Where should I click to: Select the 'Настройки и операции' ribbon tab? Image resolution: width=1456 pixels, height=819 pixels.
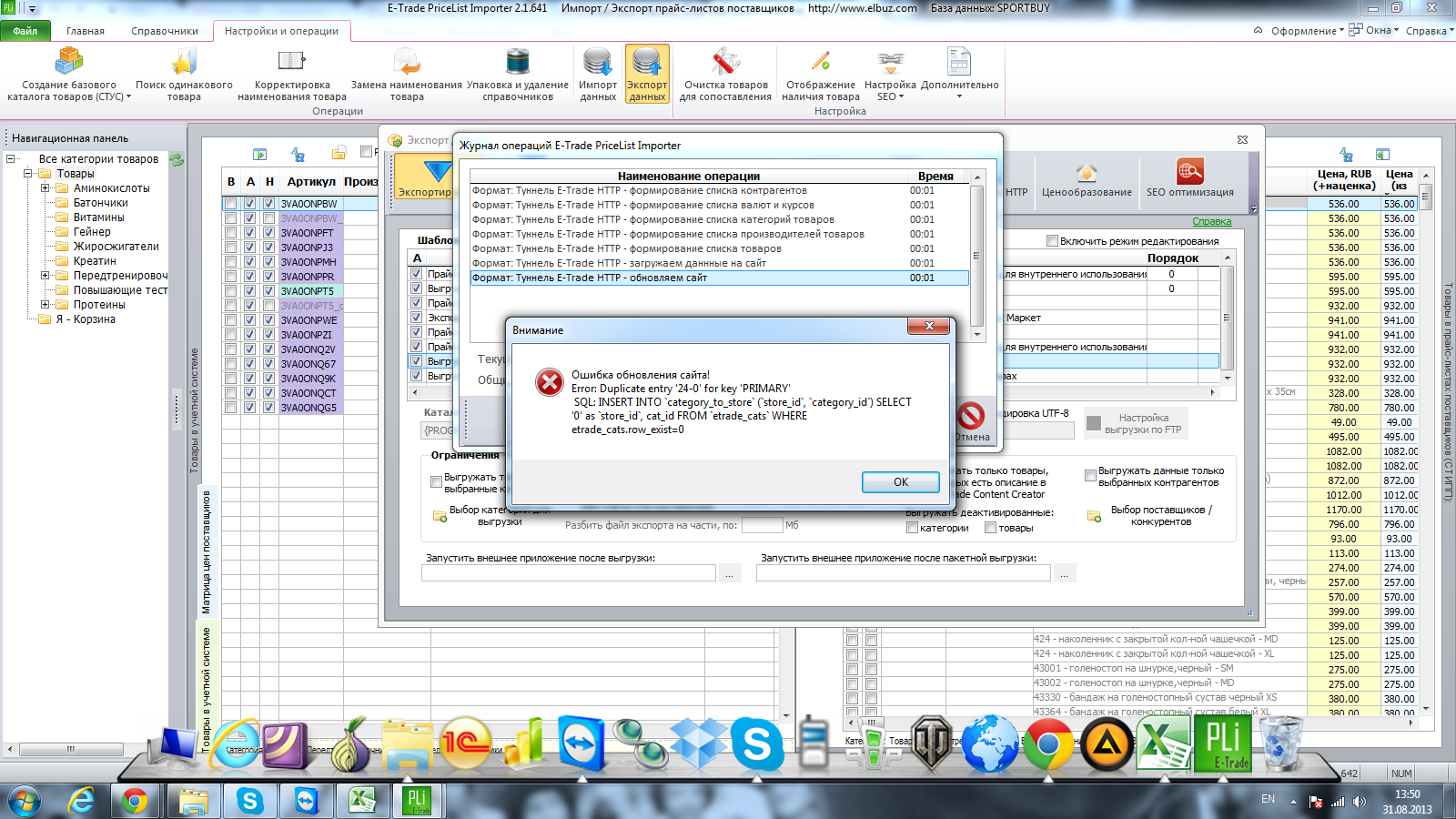[x=281, y=31]
